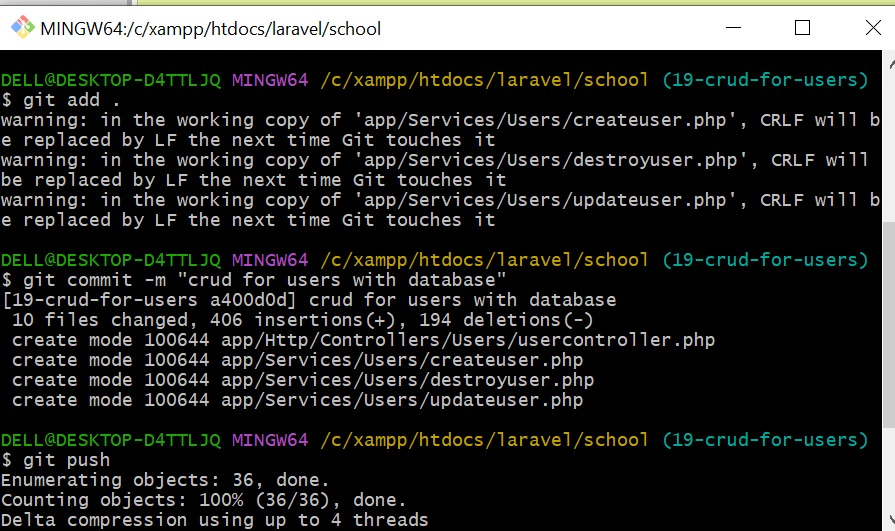Click the git commit -m command line
The image size is (895, 531).
pyautogui.click(x=254, y=280)
